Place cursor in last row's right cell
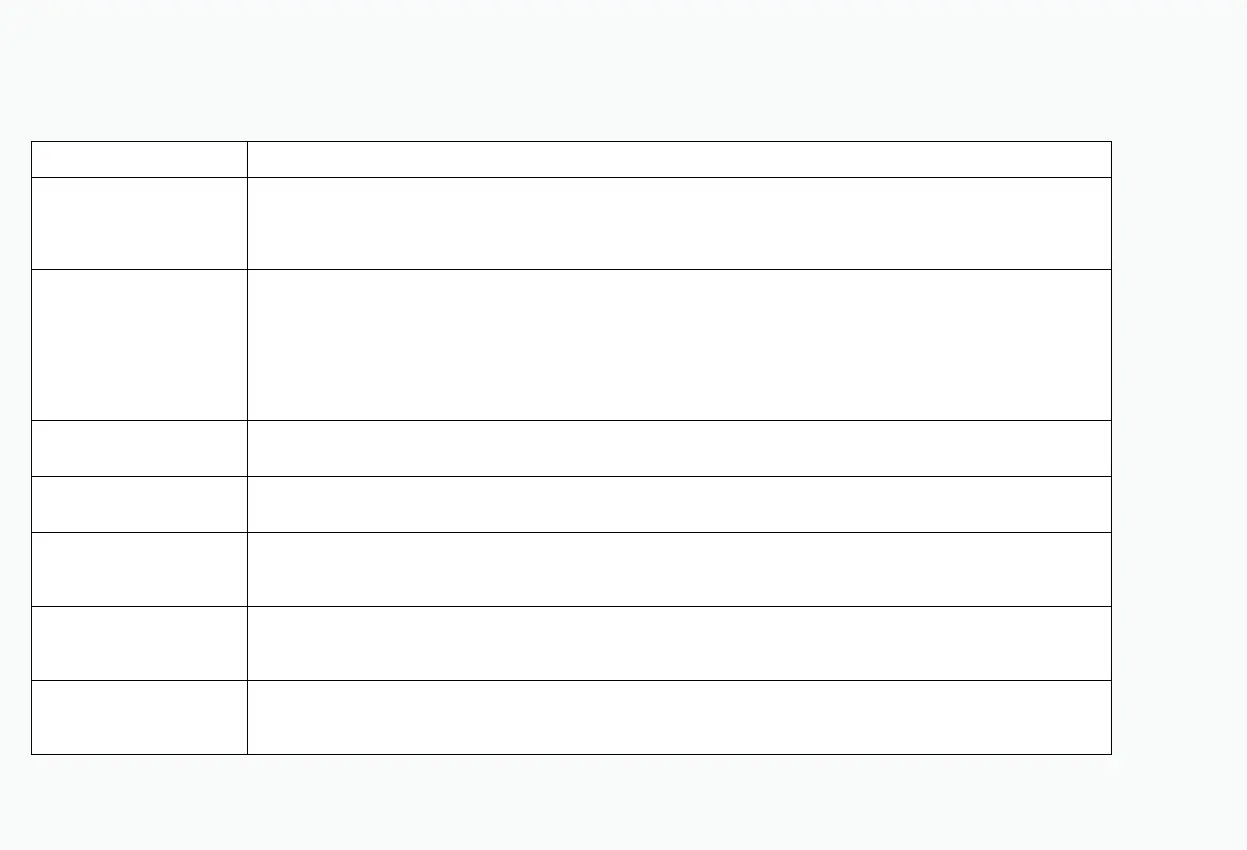This screenshot has width=1247, height=850. (x=679, y=717)
